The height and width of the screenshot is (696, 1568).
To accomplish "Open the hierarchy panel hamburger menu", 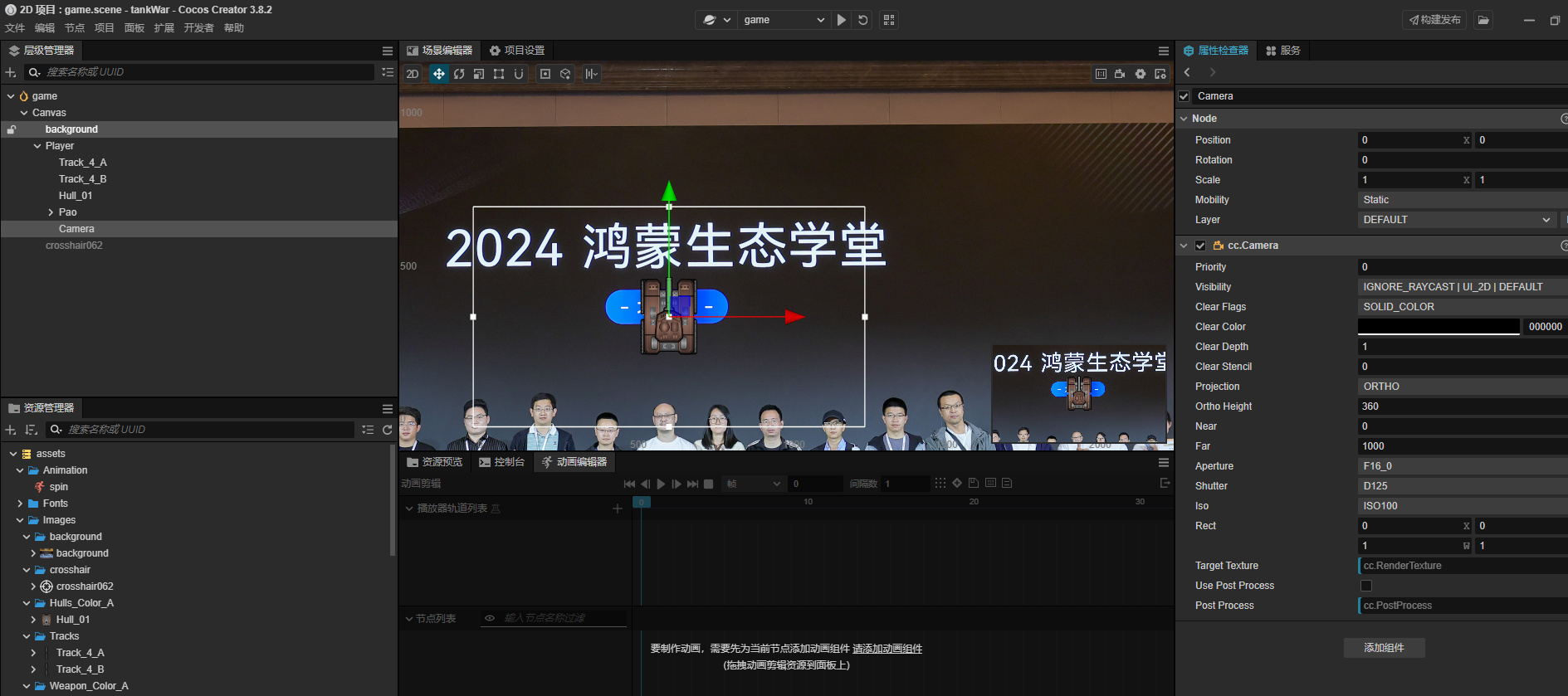I will click(x=388, y=51).
